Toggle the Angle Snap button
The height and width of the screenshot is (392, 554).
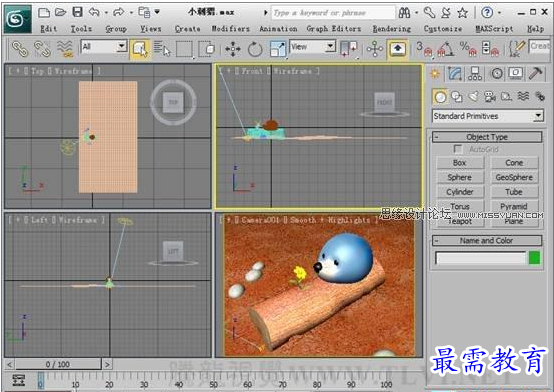click(446, 49)
